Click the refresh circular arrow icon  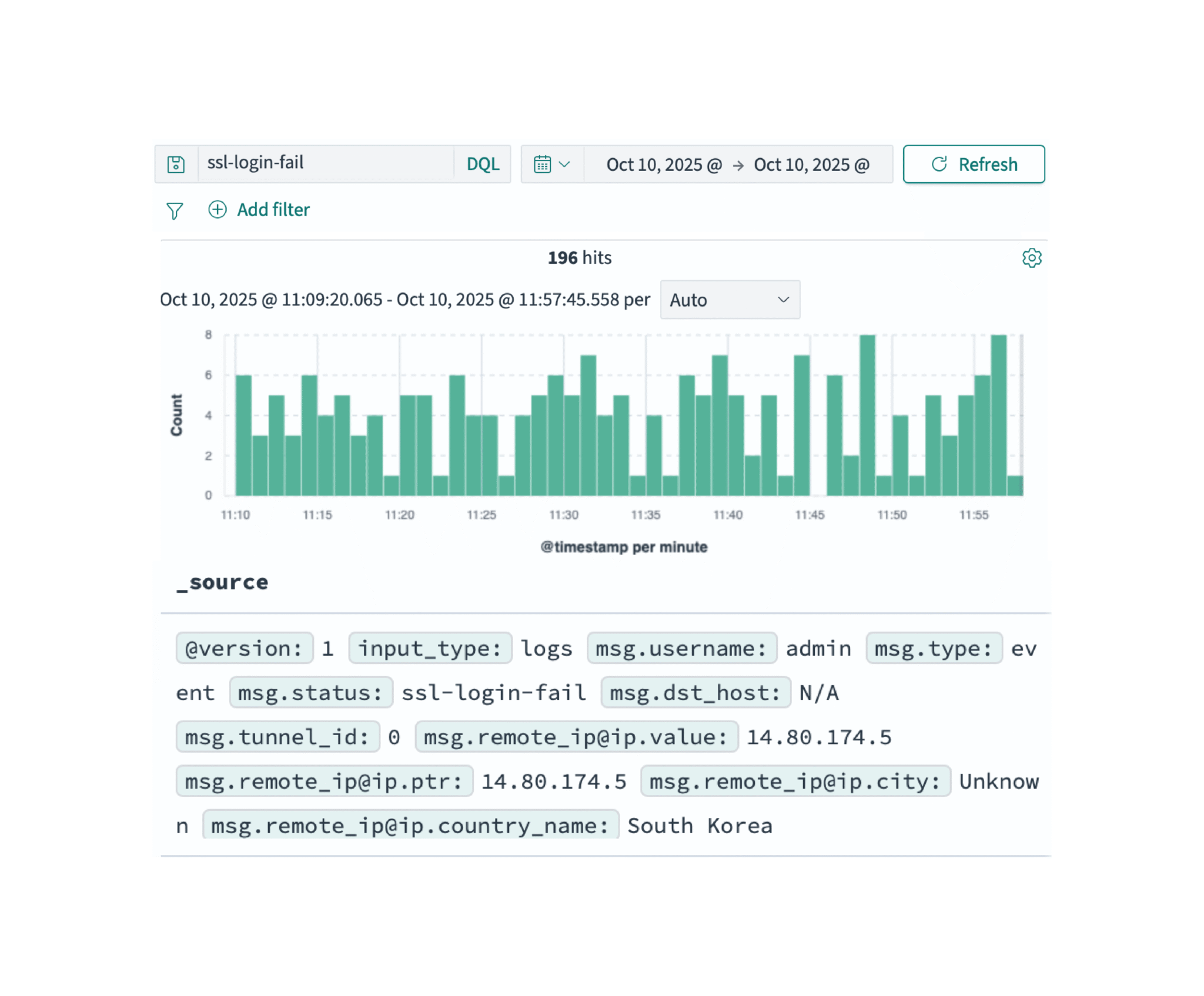pyautogui.click(x=939, y=164)
